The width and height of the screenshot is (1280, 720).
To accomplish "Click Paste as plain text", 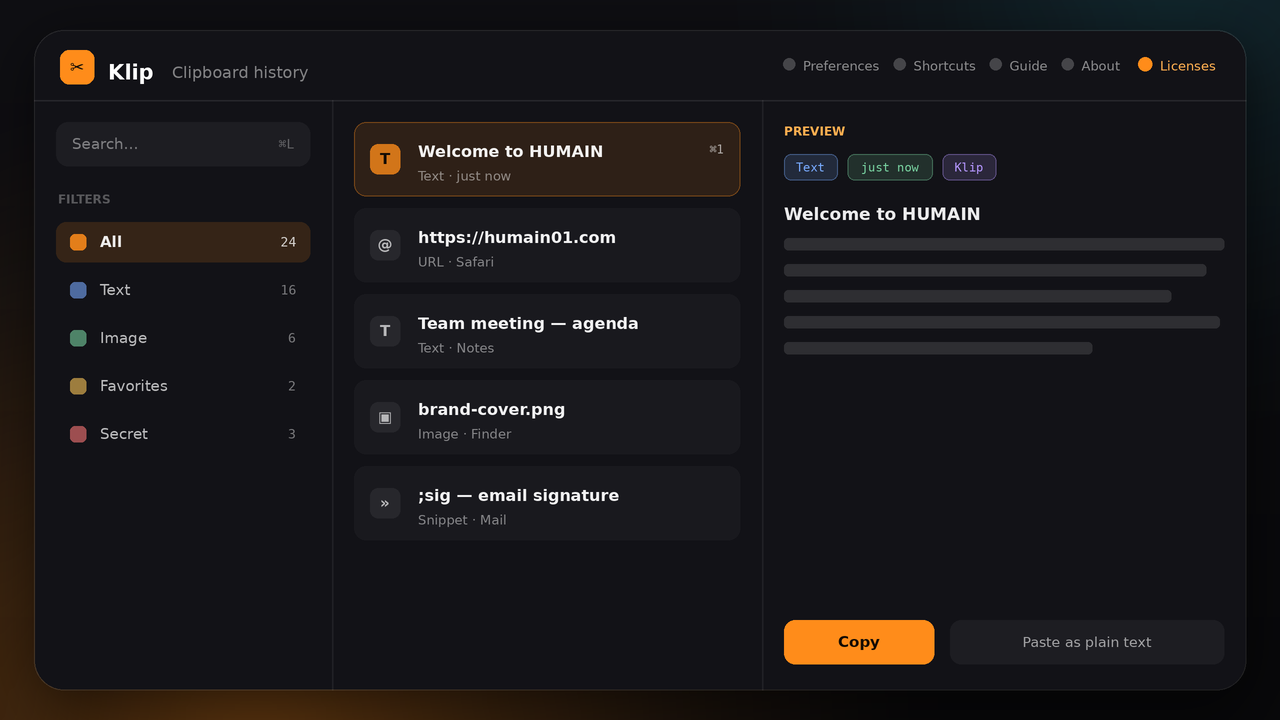I will pyautogui.click(x=1087, y=642).
